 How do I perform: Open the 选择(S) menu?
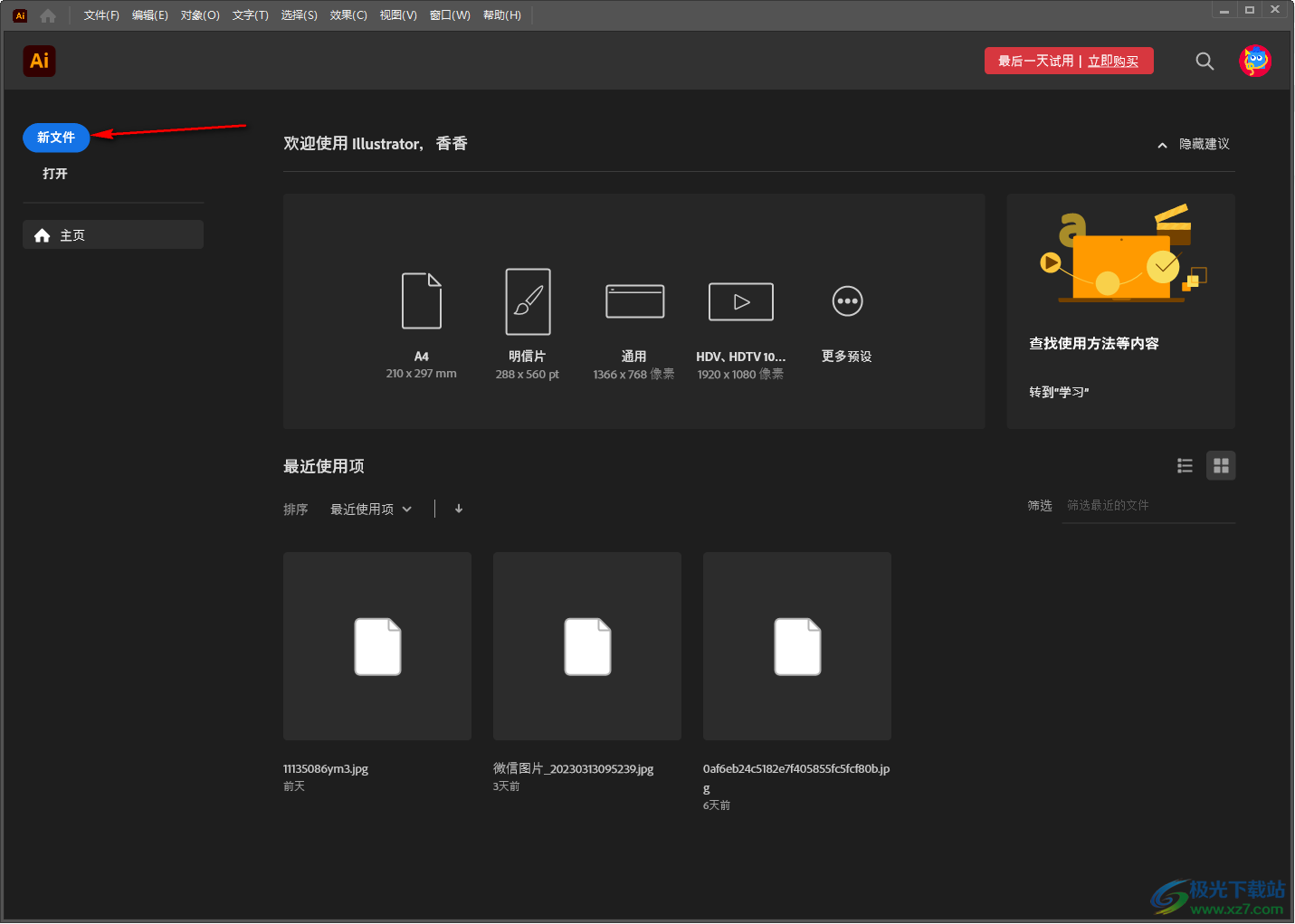coord(300,15)
